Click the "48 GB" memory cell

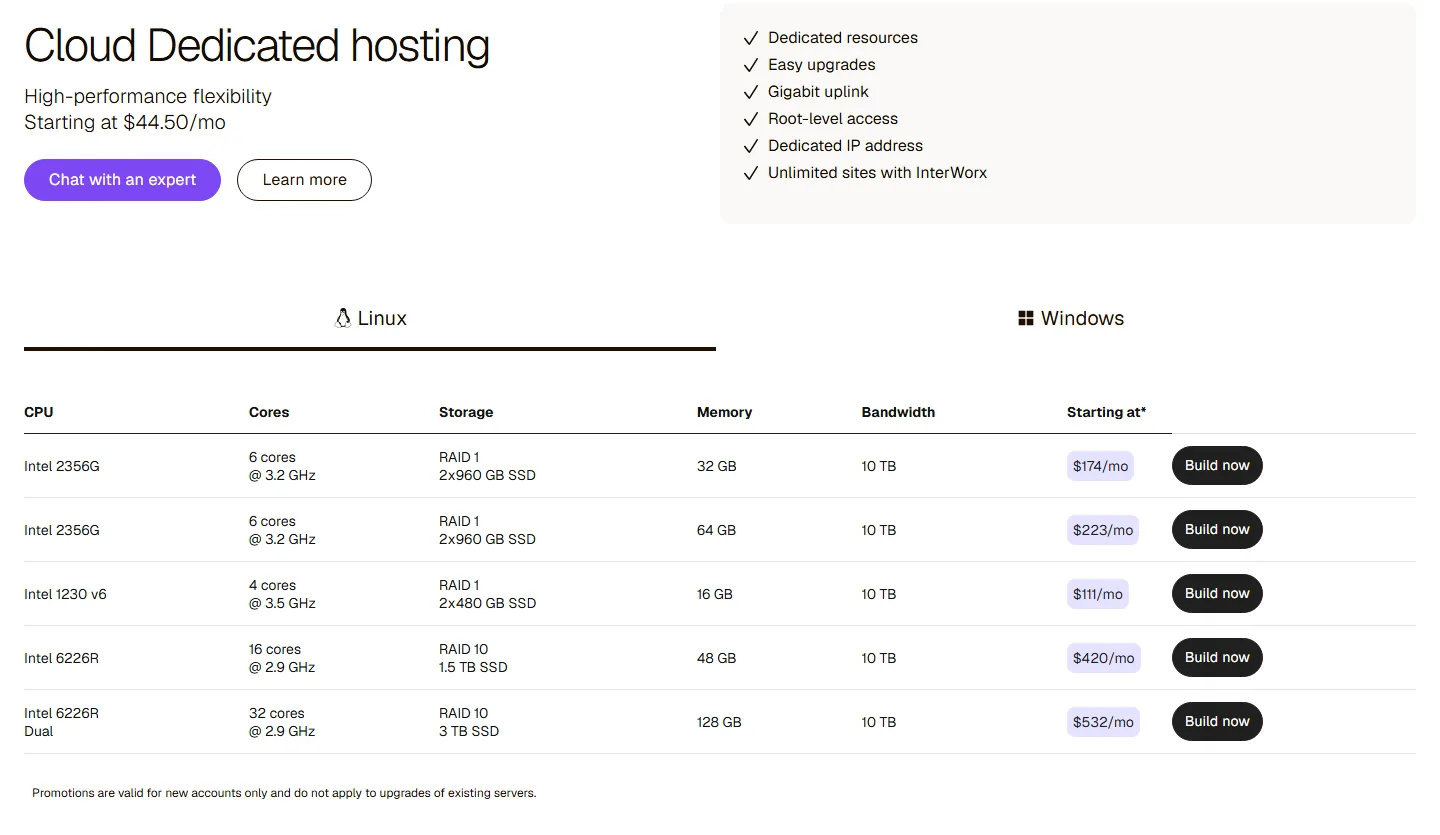(x=716, y=658)
